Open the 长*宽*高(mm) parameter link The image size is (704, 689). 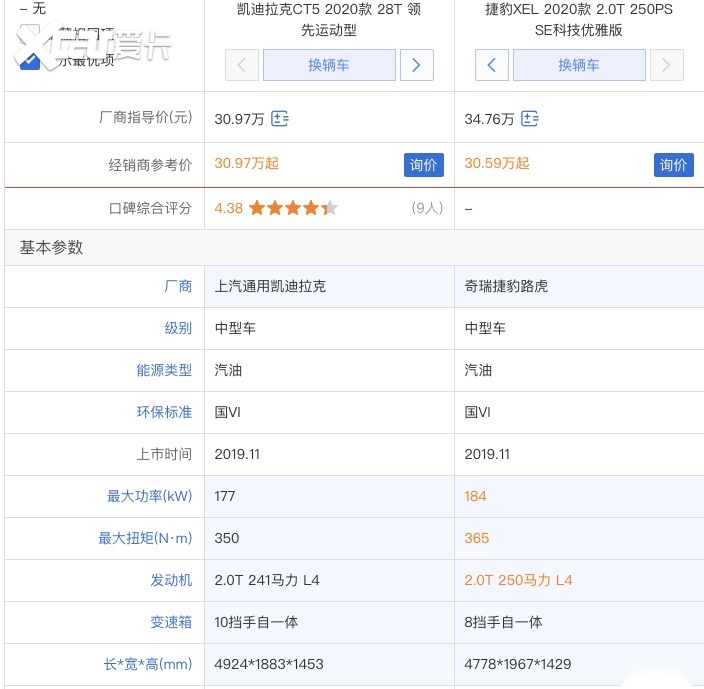pos(148,664)
